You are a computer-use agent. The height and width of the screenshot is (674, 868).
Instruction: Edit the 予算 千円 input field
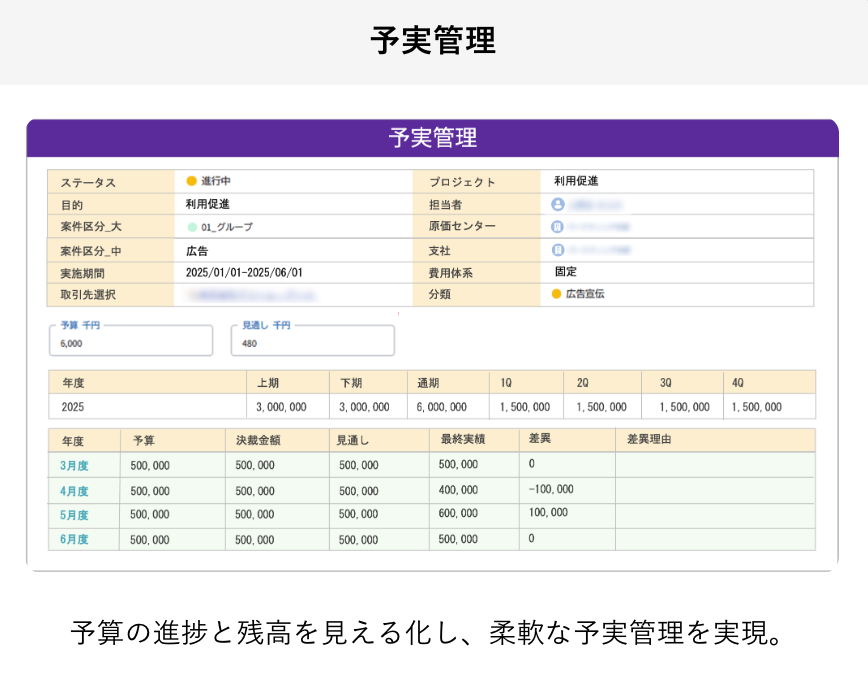coord(130,343)
